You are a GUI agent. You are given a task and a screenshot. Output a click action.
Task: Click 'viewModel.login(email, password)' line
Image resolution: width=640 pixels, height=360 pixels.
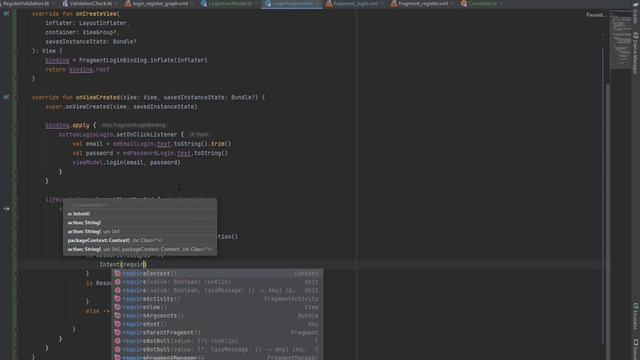126,162
